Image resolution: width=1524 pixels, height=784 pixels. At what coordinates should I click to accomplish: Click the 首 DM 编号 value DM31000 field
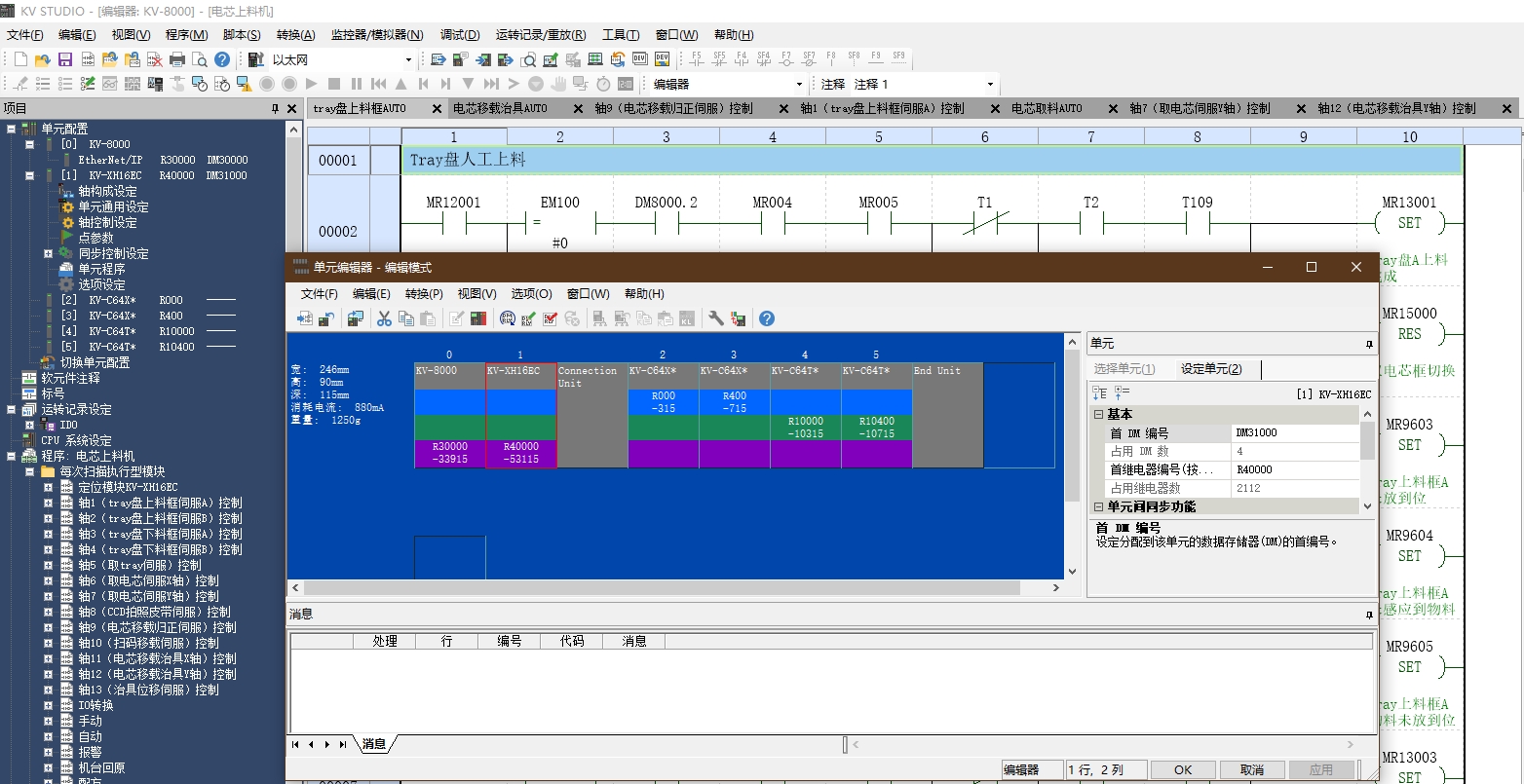[1295, 432]
